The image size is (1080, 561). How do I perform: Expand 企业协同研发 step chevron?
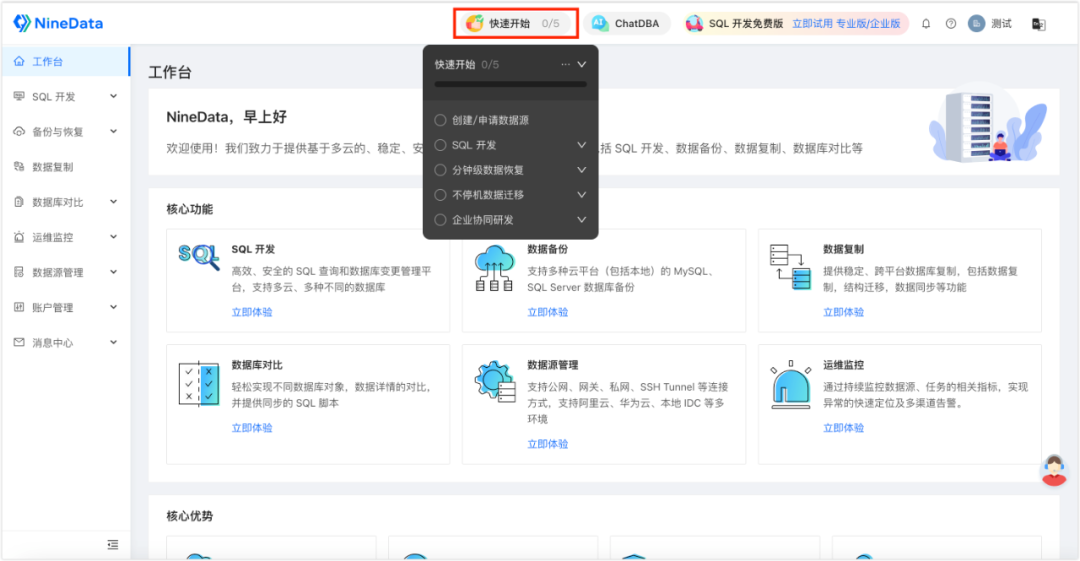pyautogui.click(x=582, y=220)
